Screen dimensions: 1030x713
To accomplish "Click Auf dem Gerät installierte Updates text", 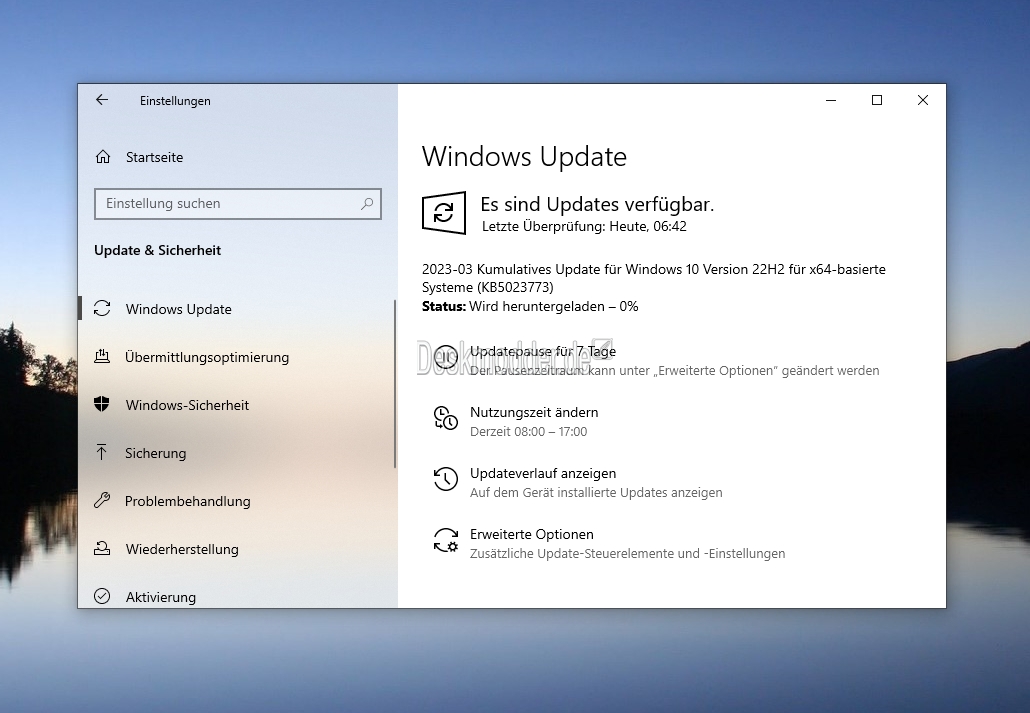I will [x=596, y=492].
